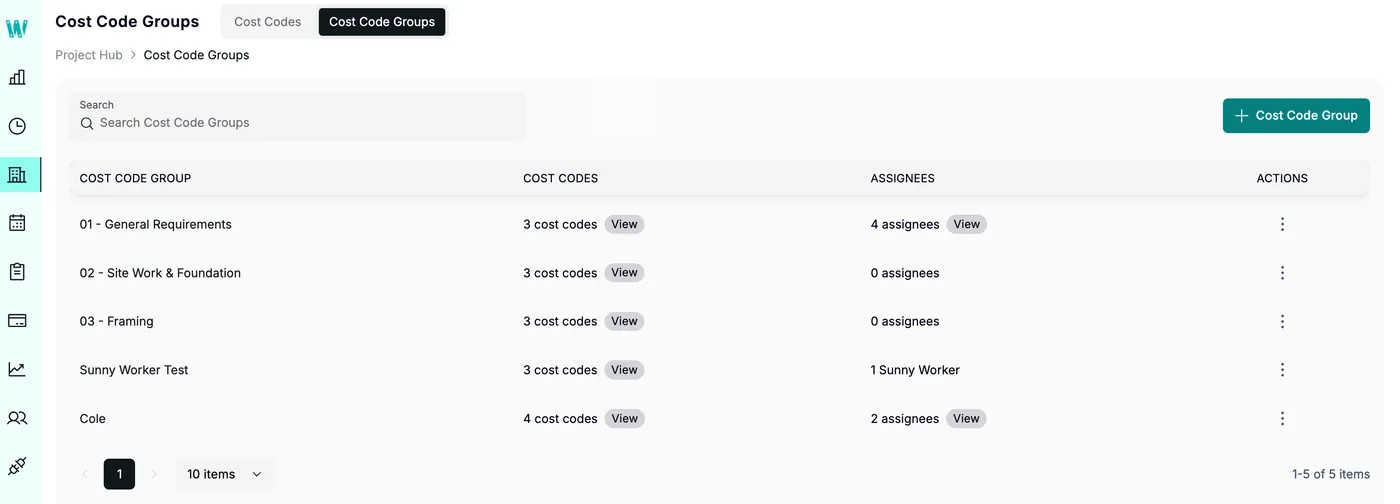The width and height of the screenshot is (1400, 504).
Task: View assignees for 01 - General Requirements
Action: [966, 224]
